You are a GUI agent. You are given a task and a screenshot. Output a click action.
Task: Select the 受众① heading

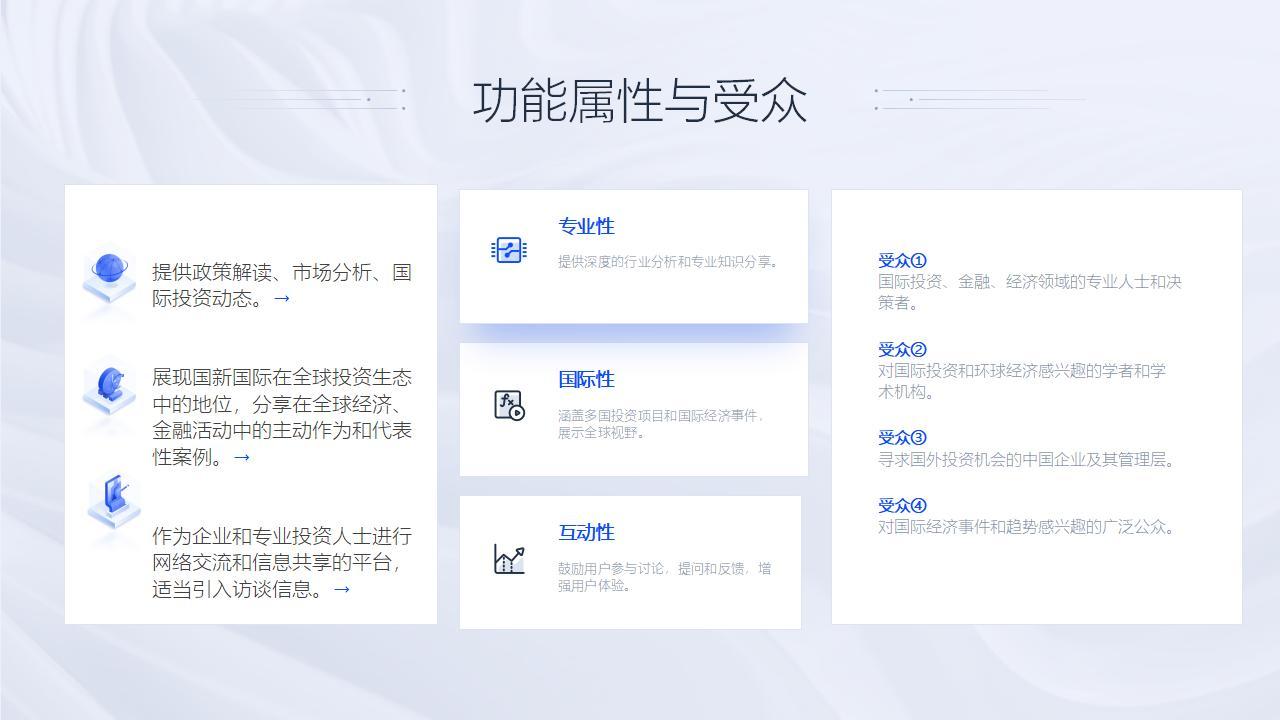click(x=902, y=261)
